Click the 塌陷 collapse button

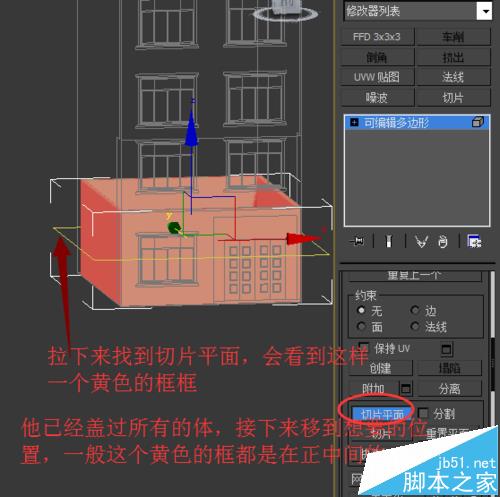[x=450, y=368]
